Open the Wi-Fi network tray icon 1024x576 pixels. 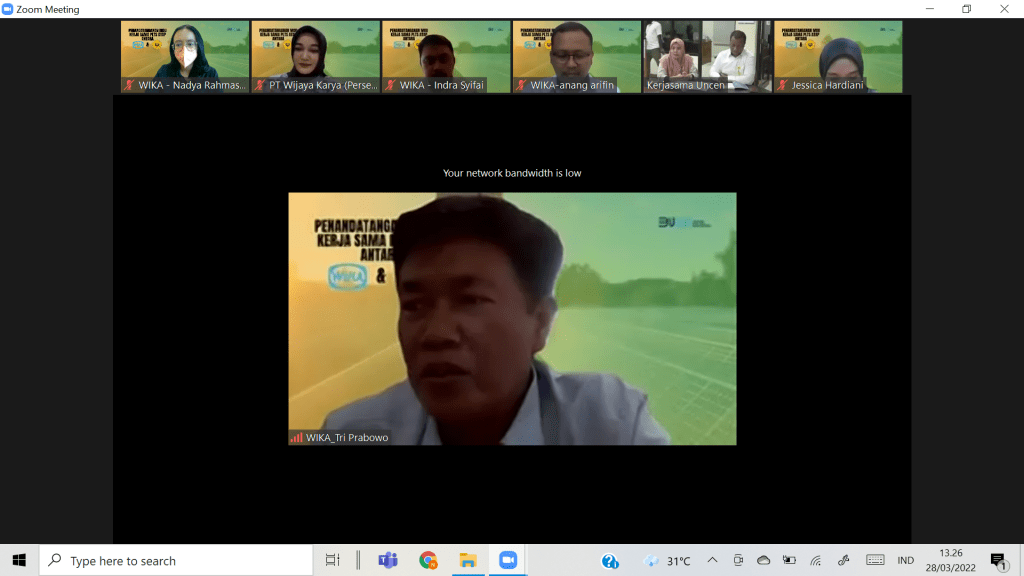[x=816, y=560]
